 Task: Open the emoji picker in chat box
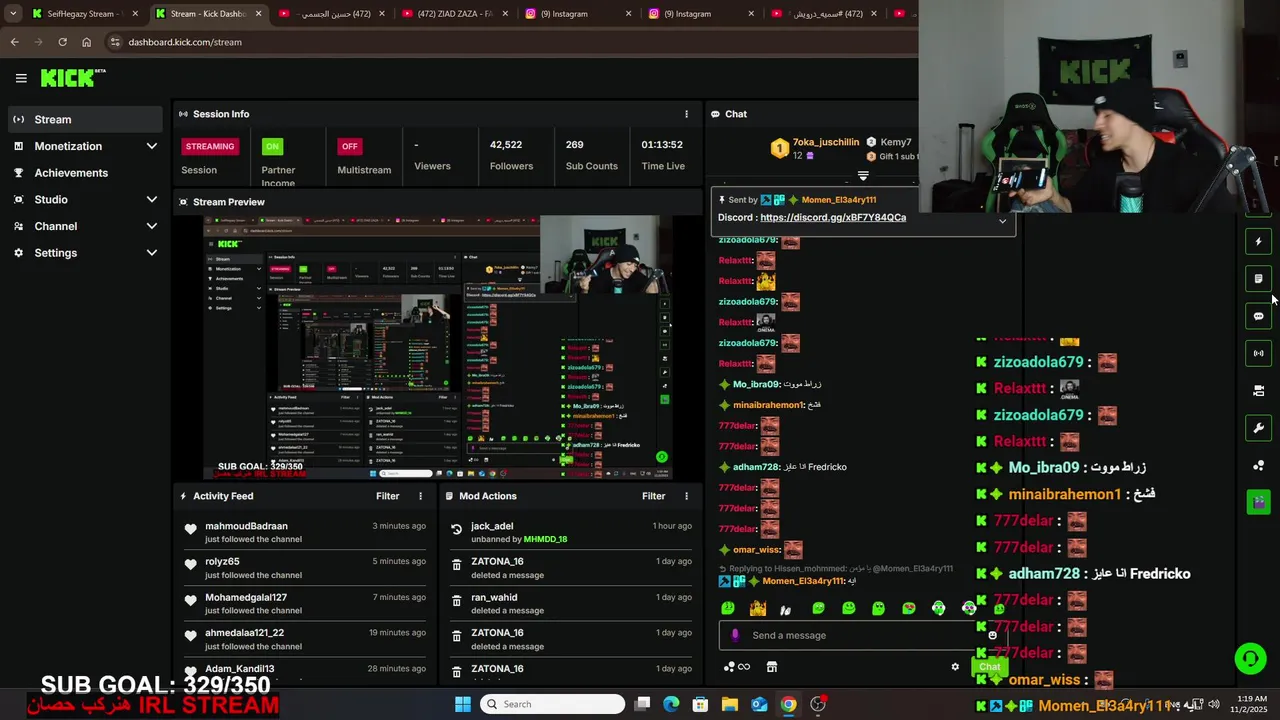(992, 635)
